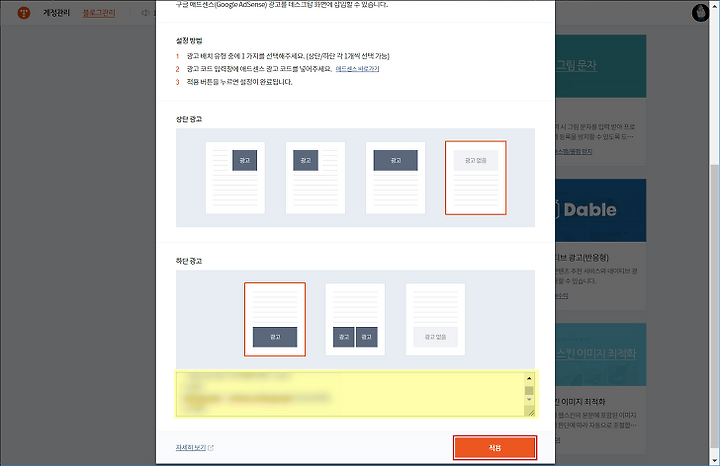
Task: Click the Tistory logo icon
Action: coord(23,13)
